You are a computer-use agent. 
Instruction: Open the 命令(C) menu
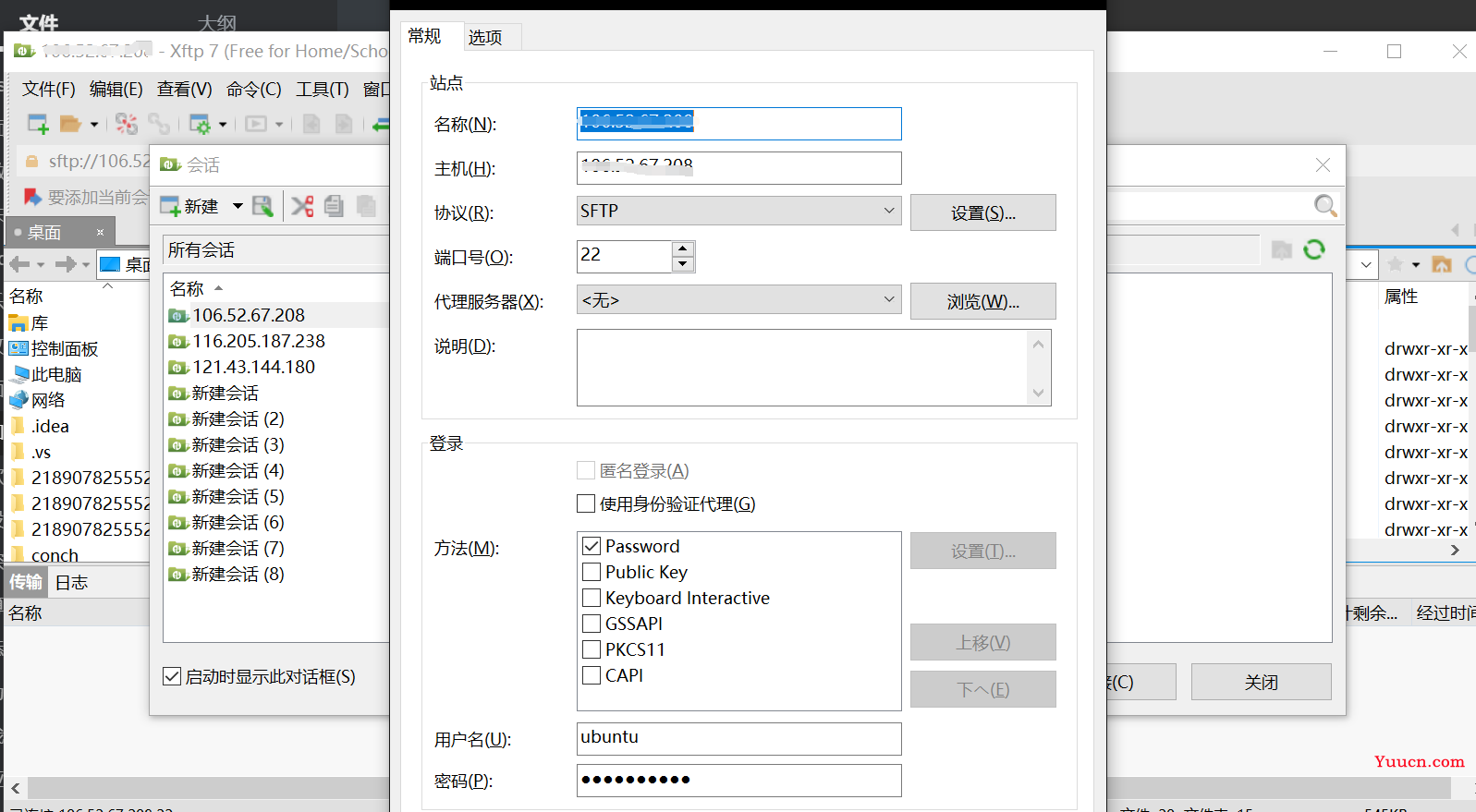[253, 89]
